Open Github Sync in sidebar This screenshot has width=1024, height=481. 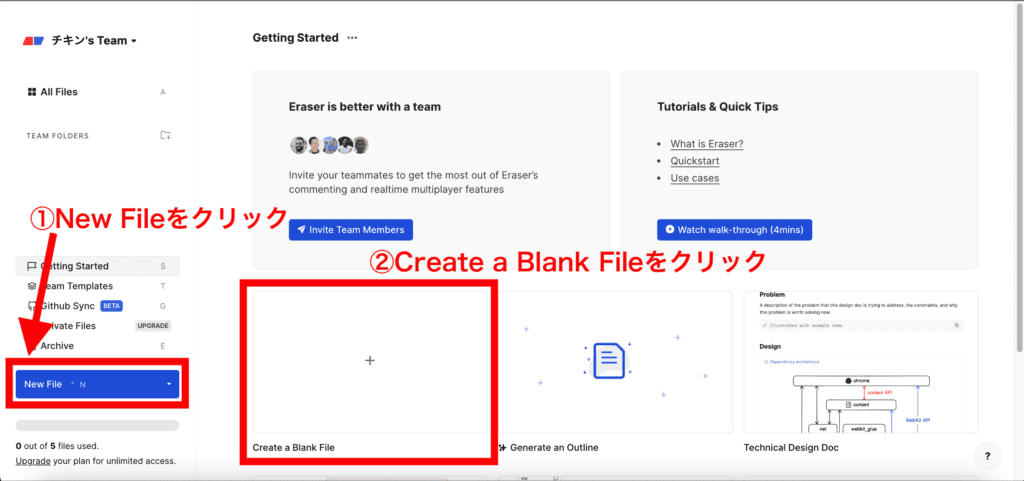97,306
